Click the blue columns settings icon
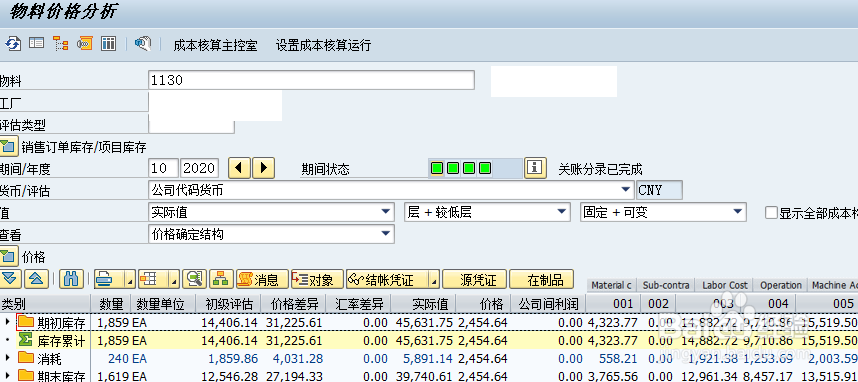The height and width of the screenshot is (382, 858). tap(108, 44)
